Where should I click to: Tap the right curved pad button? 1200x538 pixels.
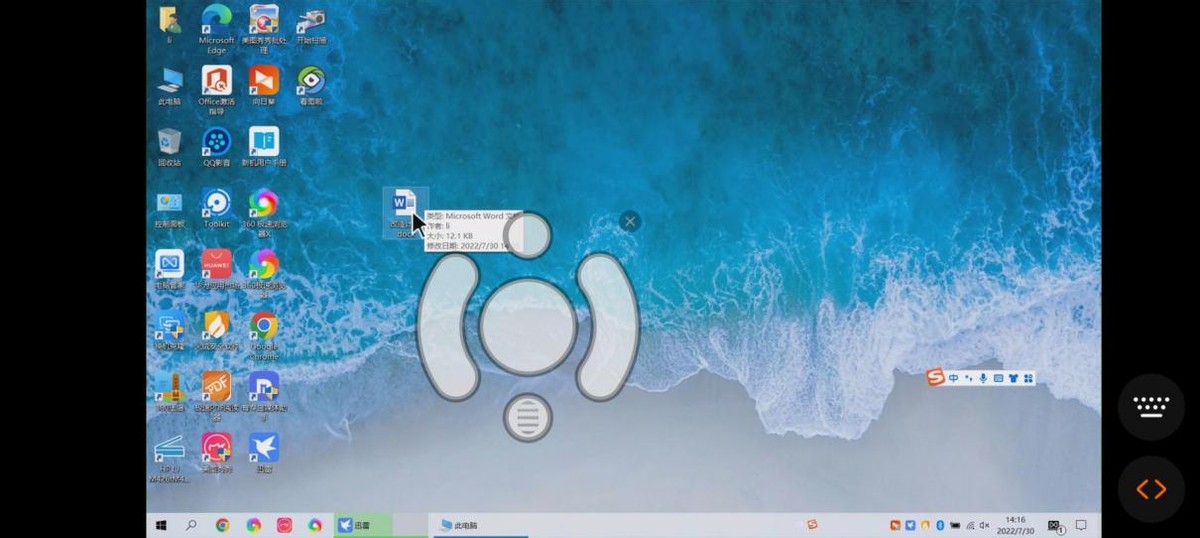608,327
